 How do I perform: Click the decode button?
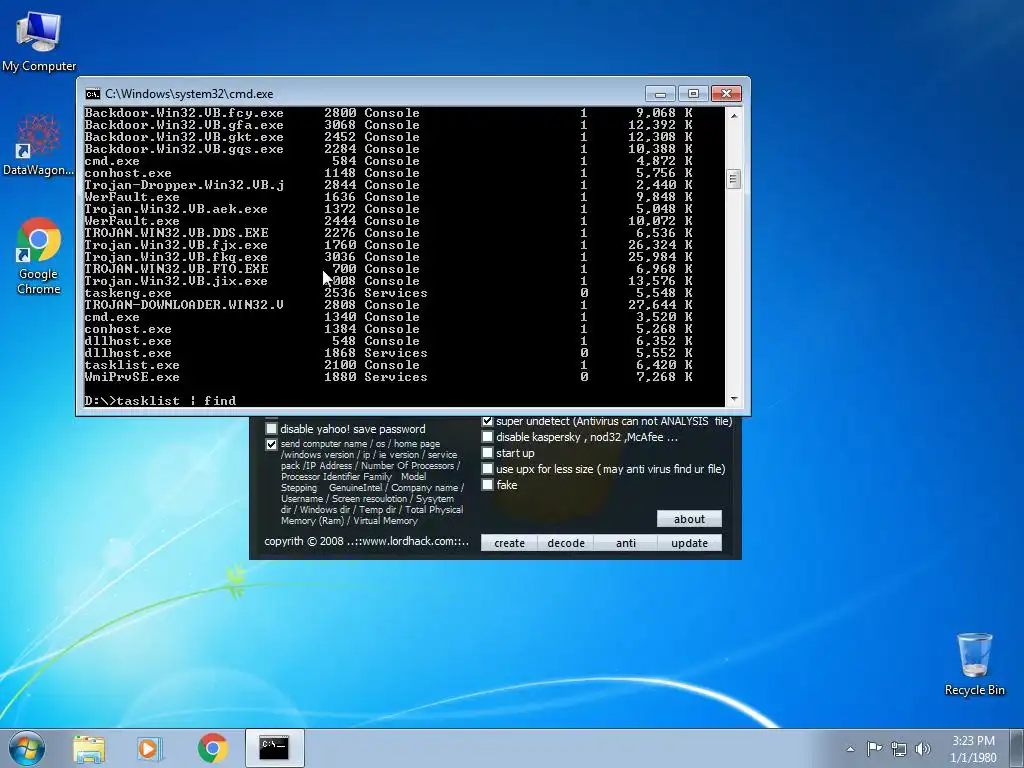click(x=566, y=543)
